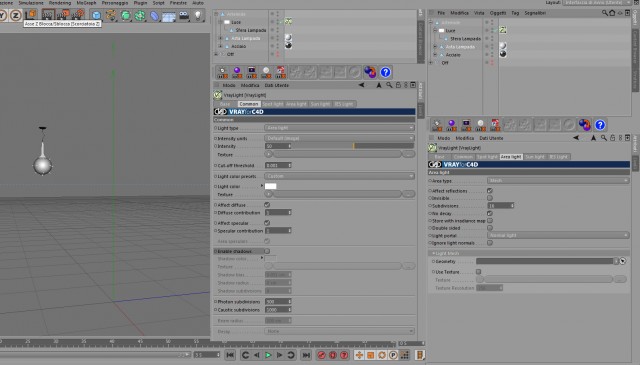Image resolution: width=640 pixels, height=365 pixels.
Task: Open the Light type dropdown
Action: pyautogui.click(x=339, y=128)
